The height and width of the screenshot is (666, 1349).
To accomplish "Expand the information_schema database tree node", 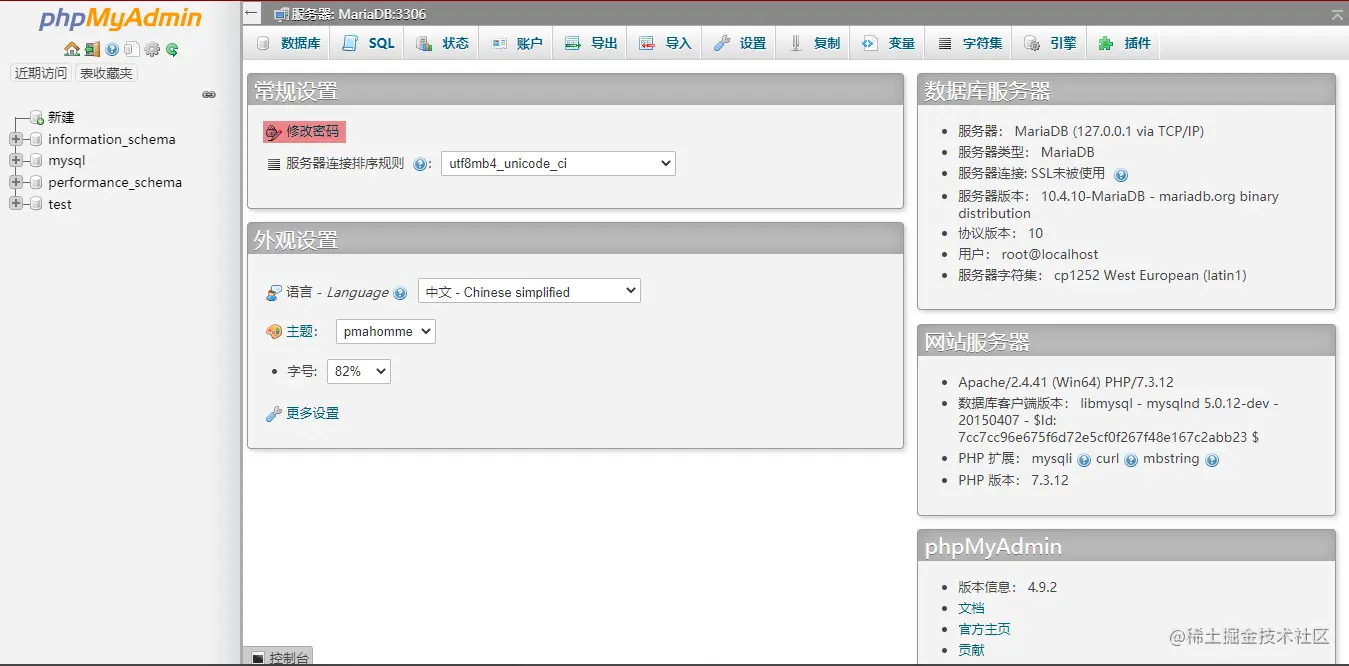I will point(15,139).
